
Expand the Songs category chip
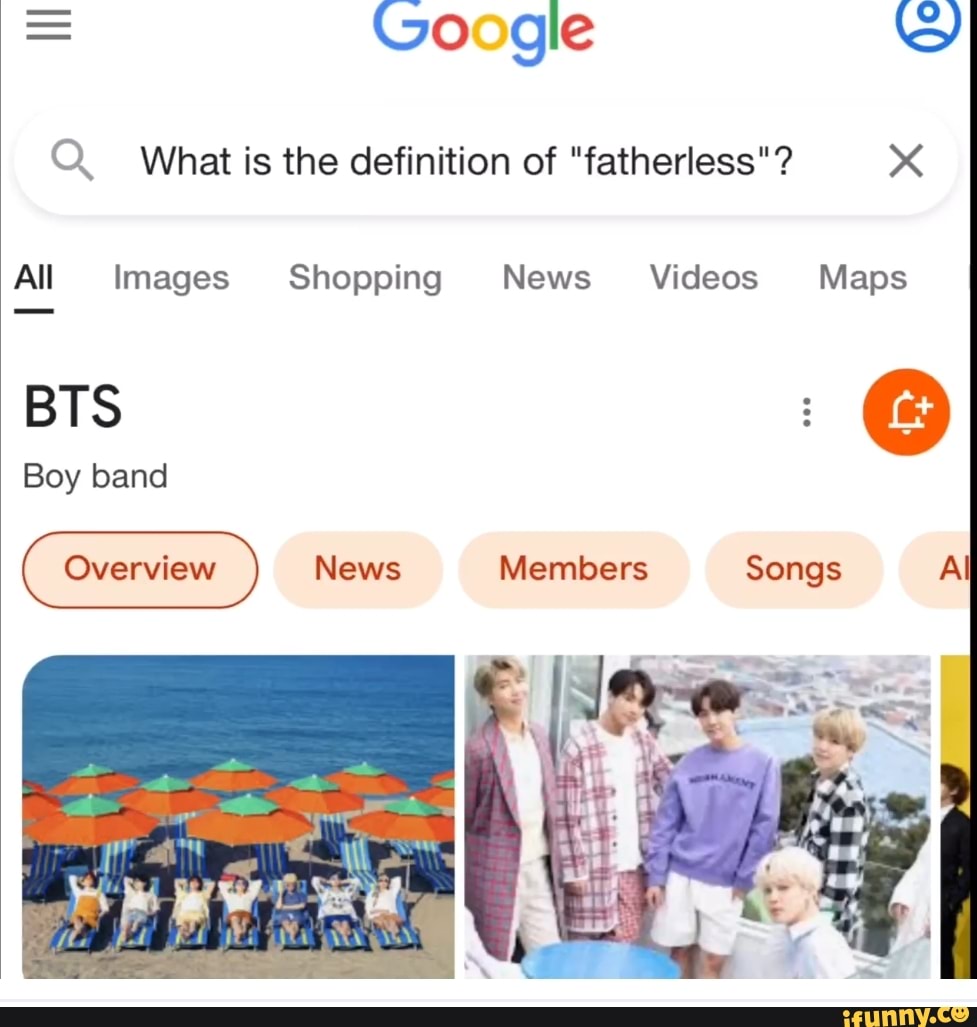[793, 569]
